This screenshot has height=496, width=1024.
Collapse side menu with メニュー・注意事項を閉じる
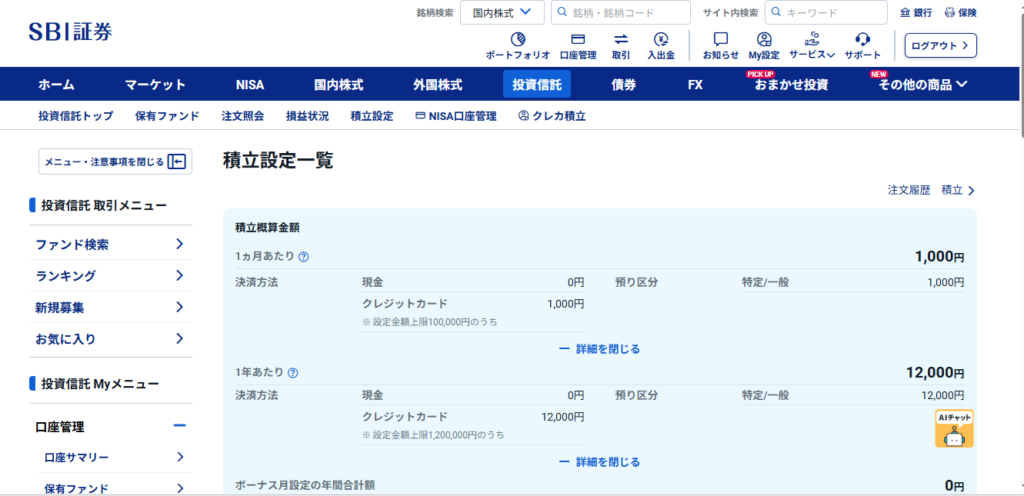coord(115,162)
